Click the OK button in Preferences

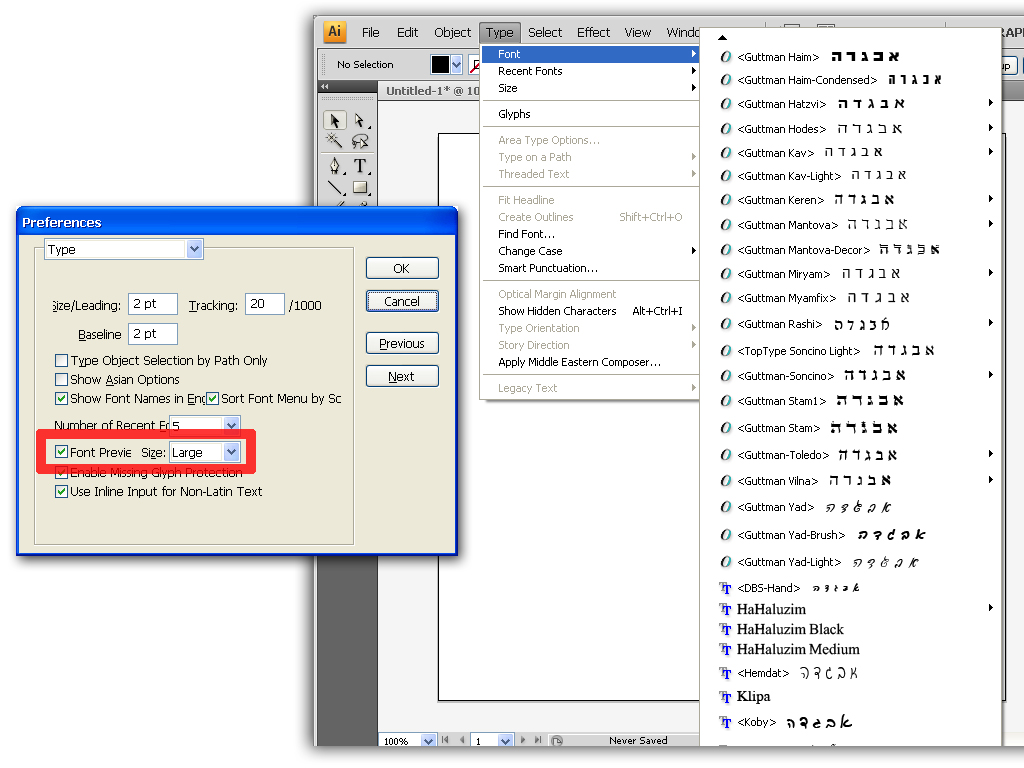click(402, 268)
